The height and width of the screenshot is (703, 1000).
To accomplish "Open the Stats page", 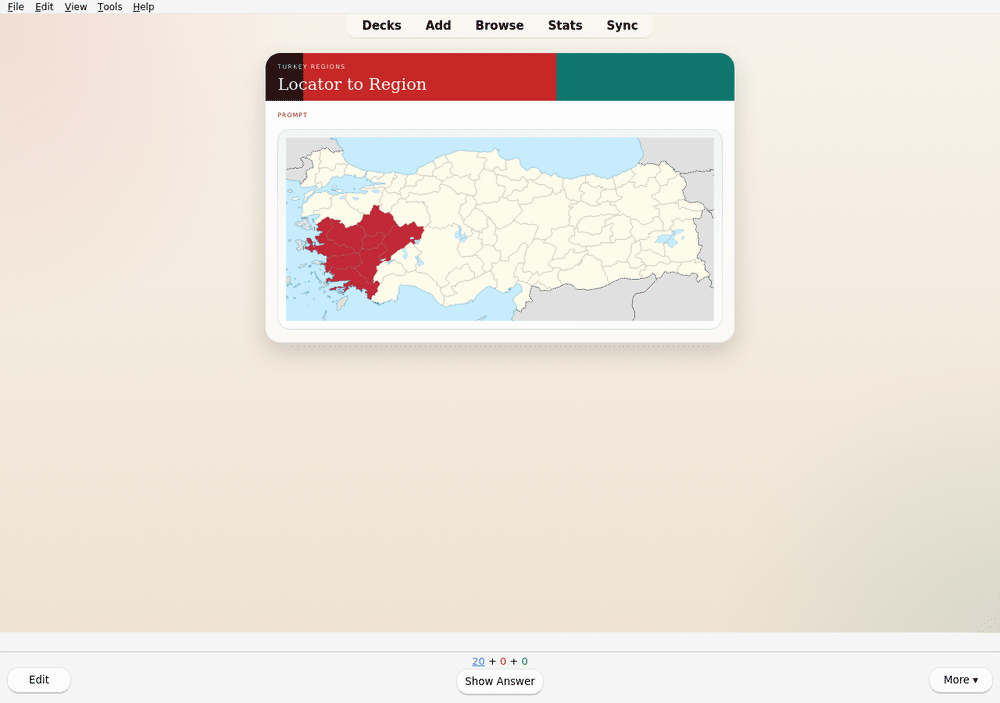I will (x=565, y=26).
